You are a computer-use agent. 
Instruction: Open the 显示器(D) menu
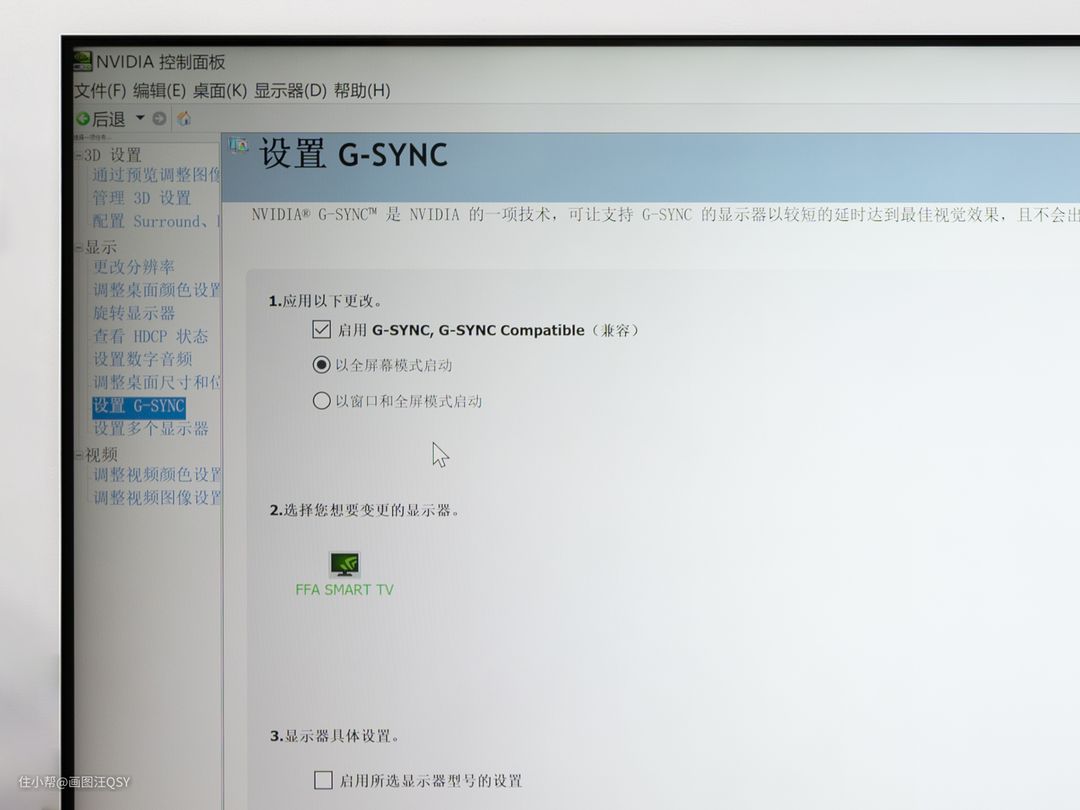click(290, 90)
